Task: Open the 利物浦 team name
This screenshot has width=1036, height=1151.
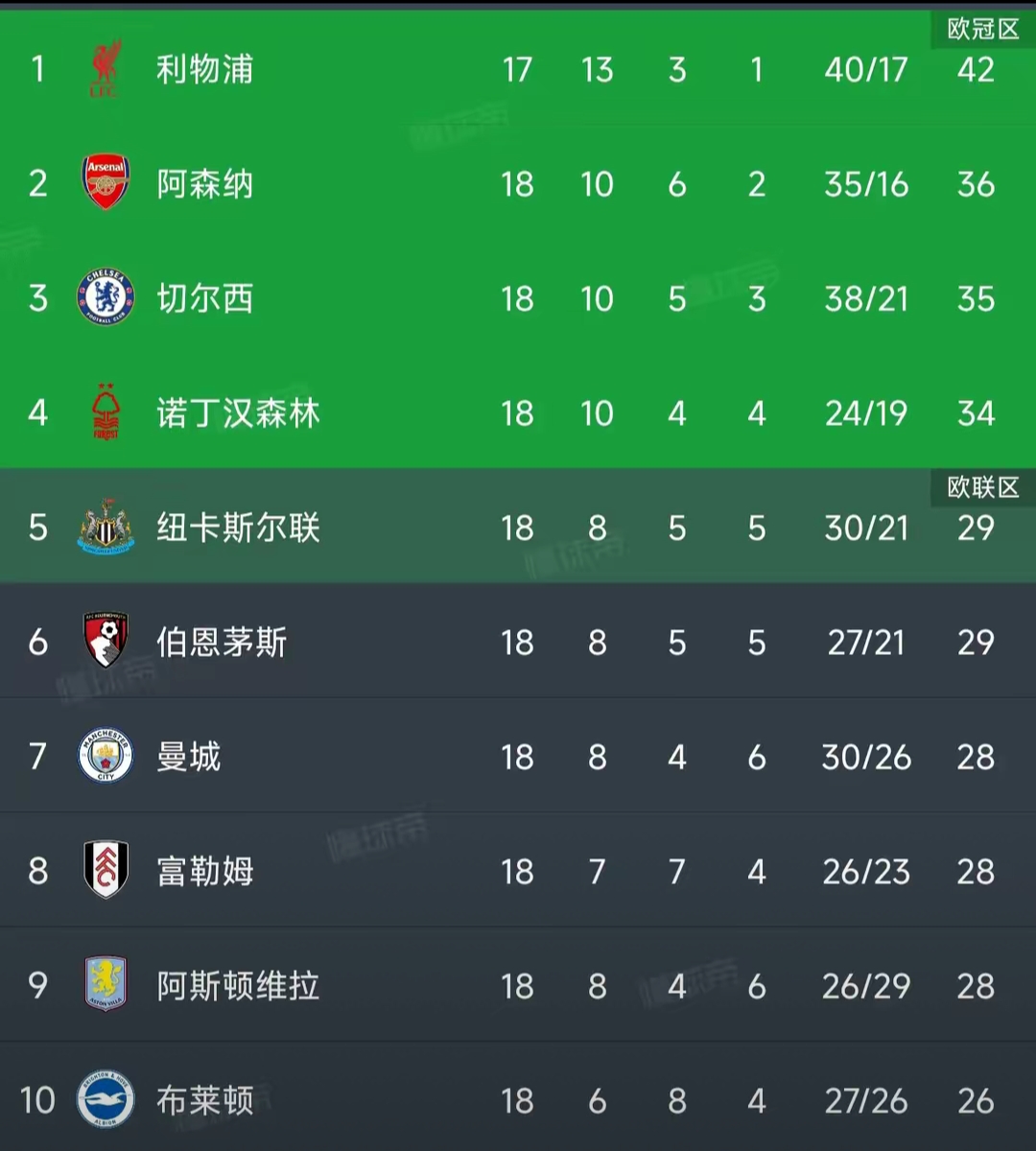Action: point(205,69)
